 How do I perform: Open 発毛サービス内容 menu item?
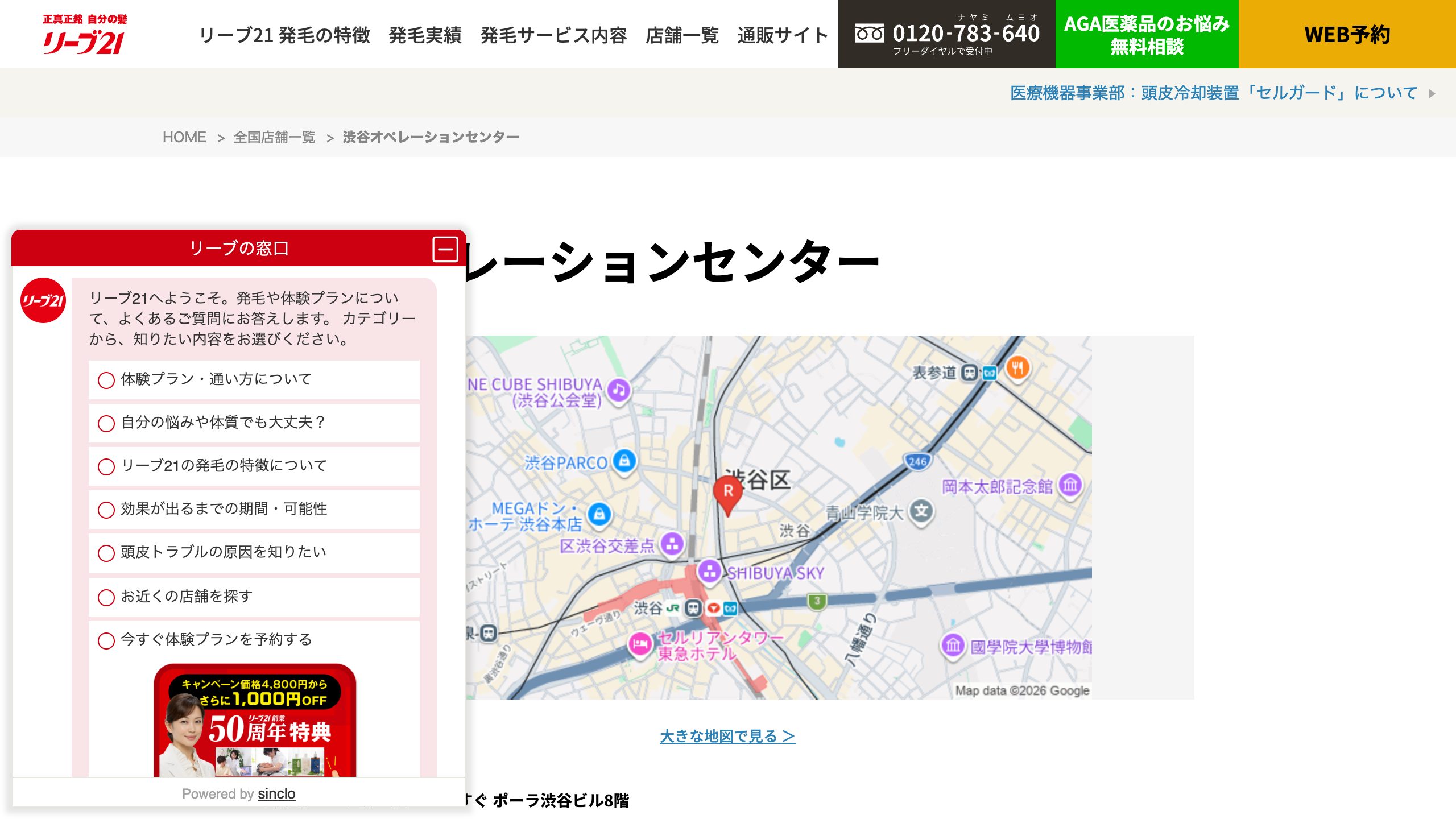553,35
